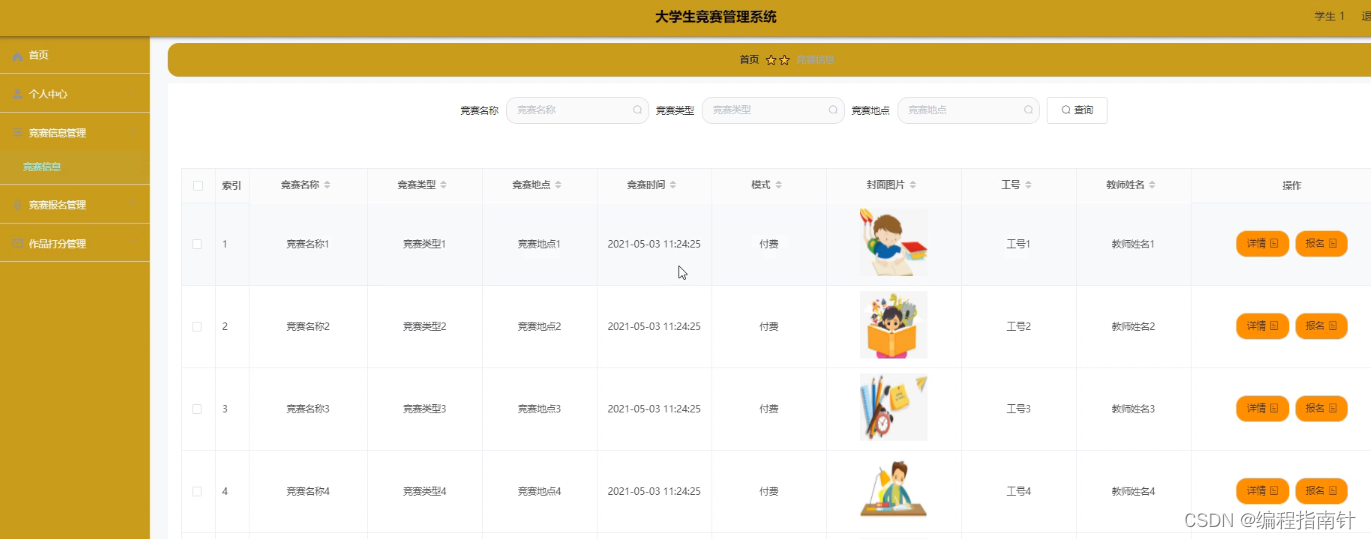Viewport: 1371px width, 539px height.
Task: Click magnifier icon in 竞赛名称 field
Action: point(637,110)
